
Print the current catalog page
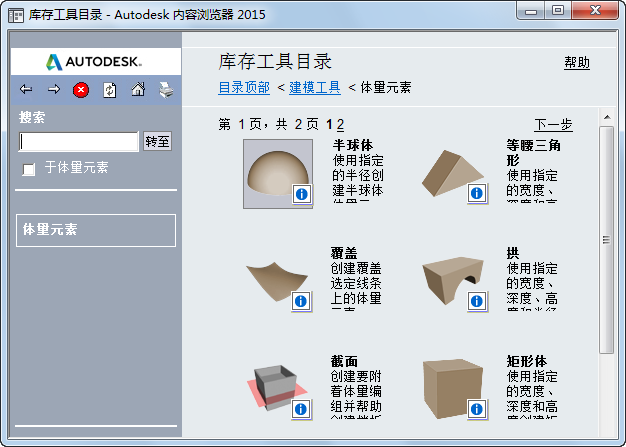coord(166,89)
